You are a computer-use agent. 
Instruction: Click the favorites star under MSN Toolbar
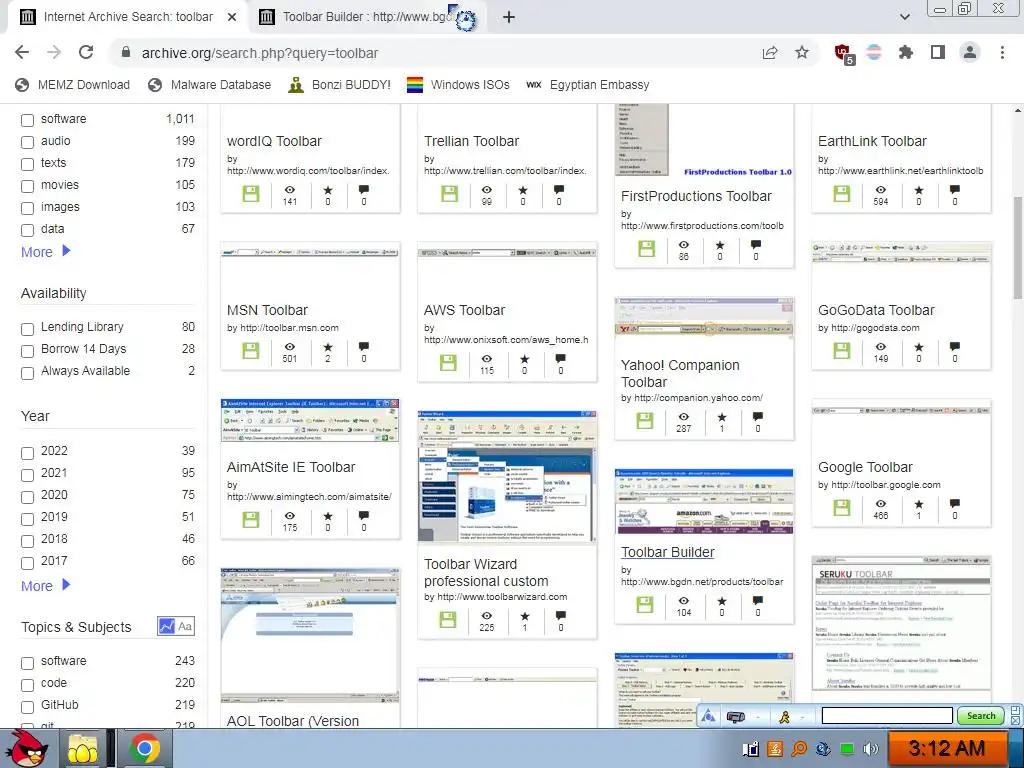tap(328, 347)
